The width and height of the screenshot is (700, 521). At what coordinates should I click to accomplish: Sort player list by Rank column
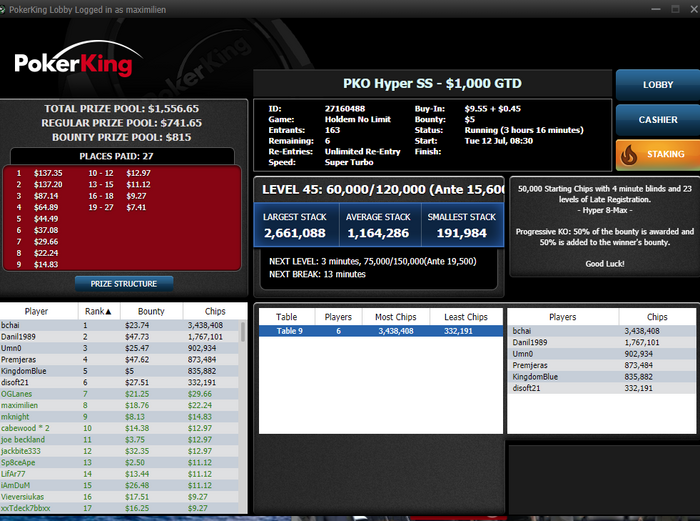(99, 311)
